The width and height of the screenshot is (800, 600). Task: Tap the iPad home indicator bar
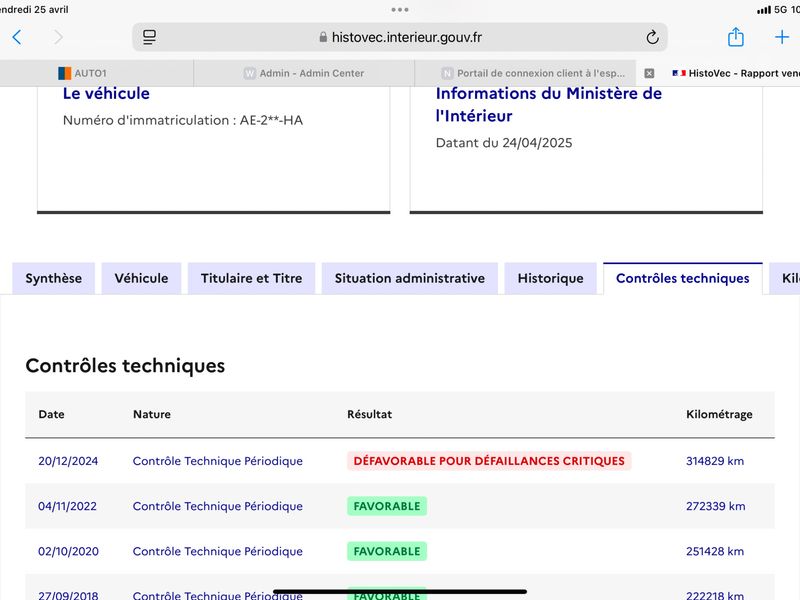[x=400, y=592]
